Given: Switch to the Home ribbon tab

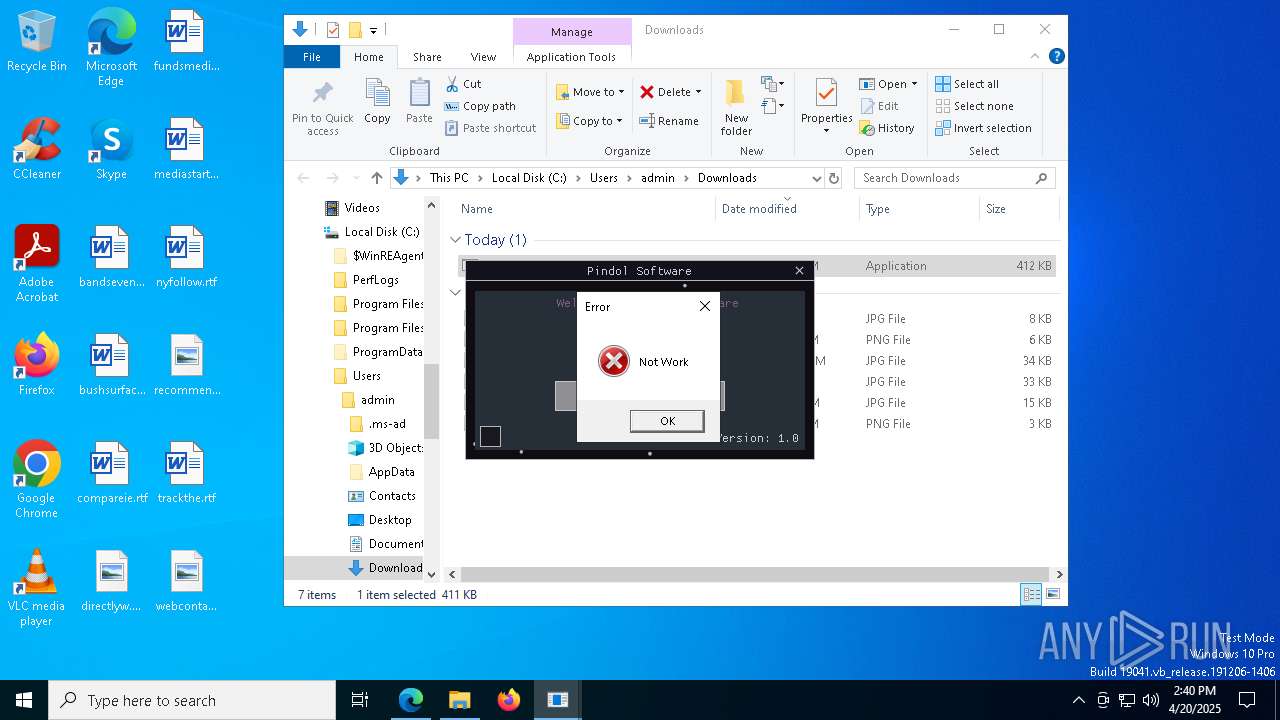Looking at the screenshot, I should (x=368, y=57).
